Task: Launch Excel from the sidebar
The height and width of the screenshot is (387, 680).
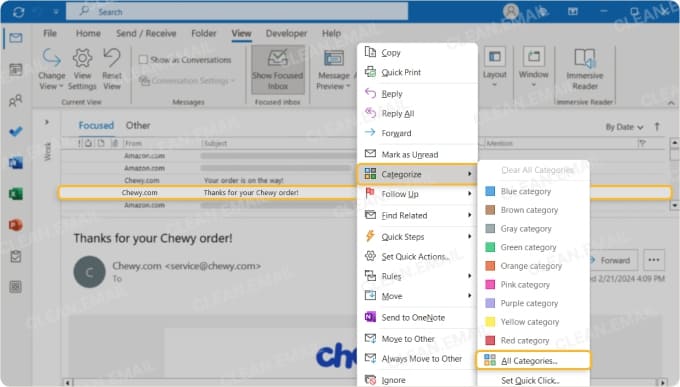Action: coord(16,194)
